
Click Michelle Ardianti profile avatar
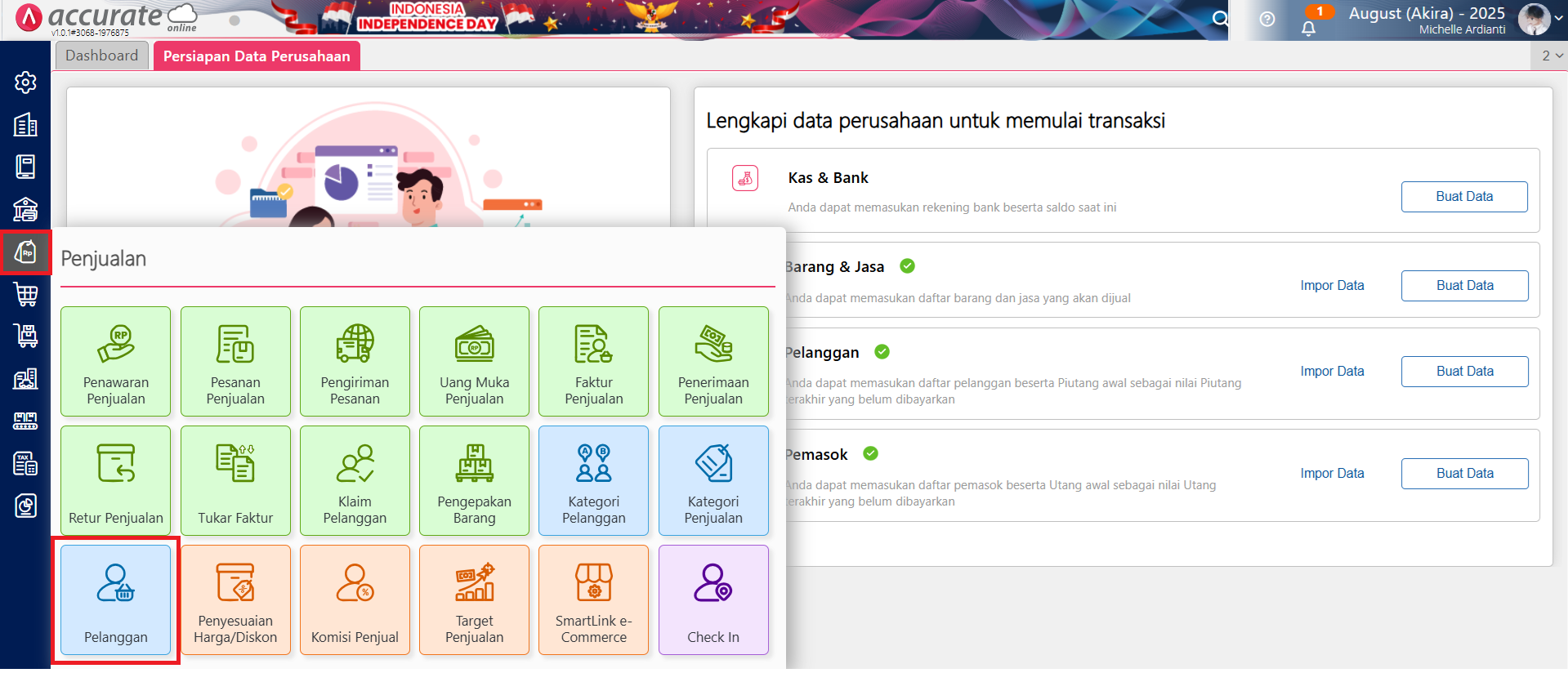pyautogui.click(x=1534, y=19)
